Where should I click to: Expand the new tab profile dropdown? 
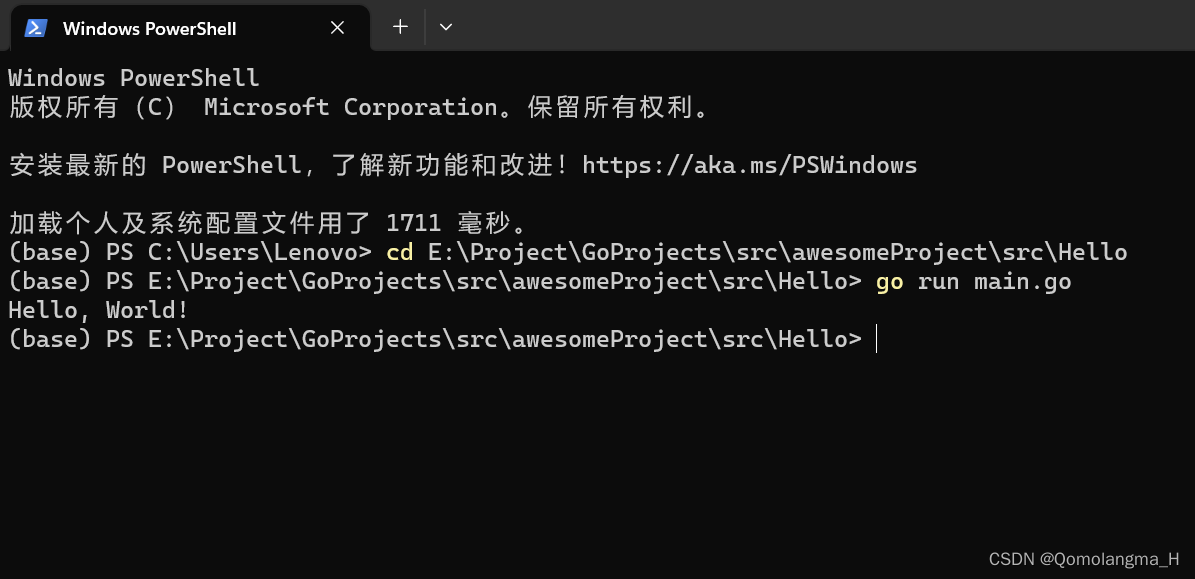click(447, 27)
